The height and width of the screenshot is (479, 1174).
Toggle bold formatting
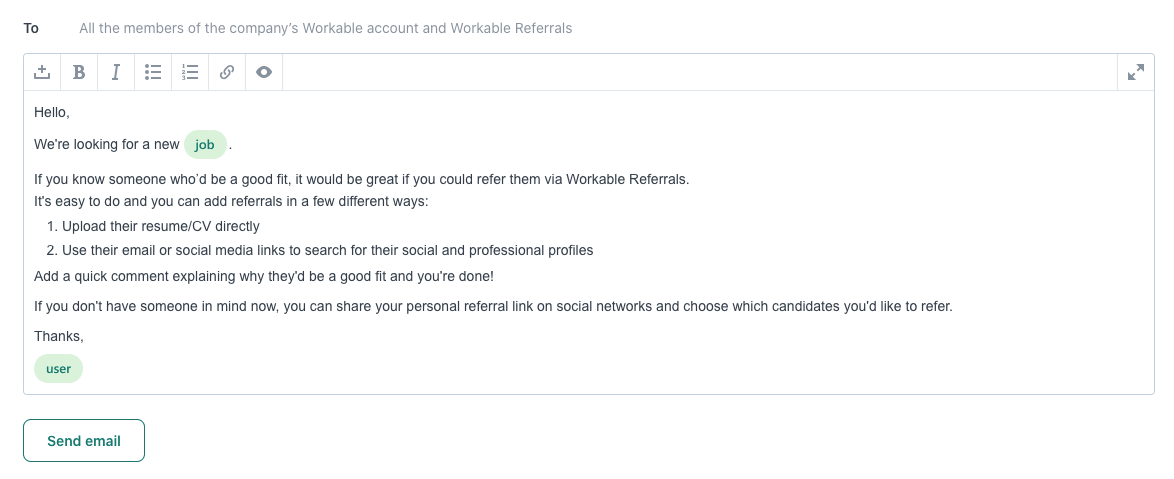click(x=79, y=72)
